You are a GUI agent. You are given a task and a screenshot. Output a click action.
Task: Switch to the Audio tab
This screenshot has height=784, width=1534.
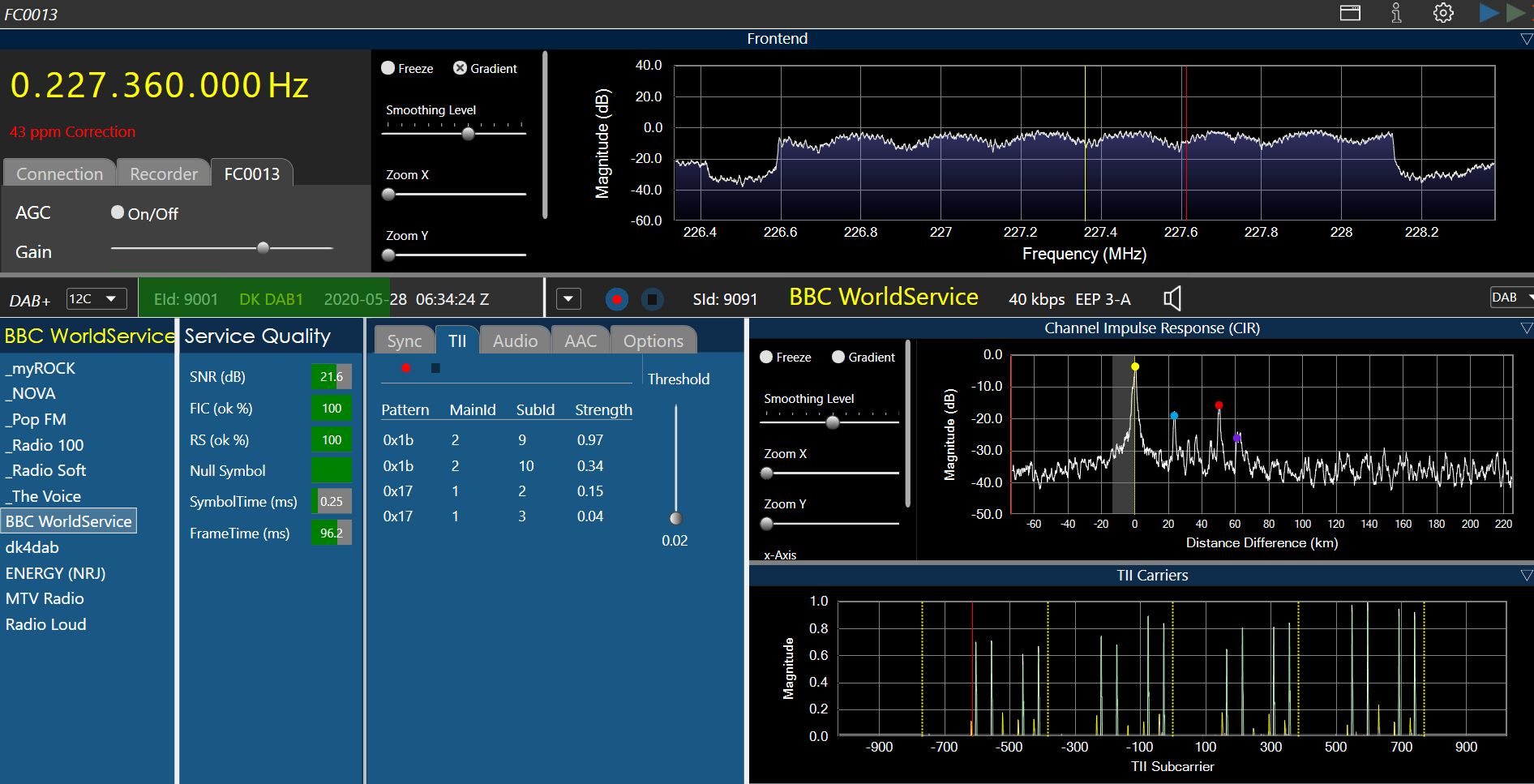[x=515, y=341]
